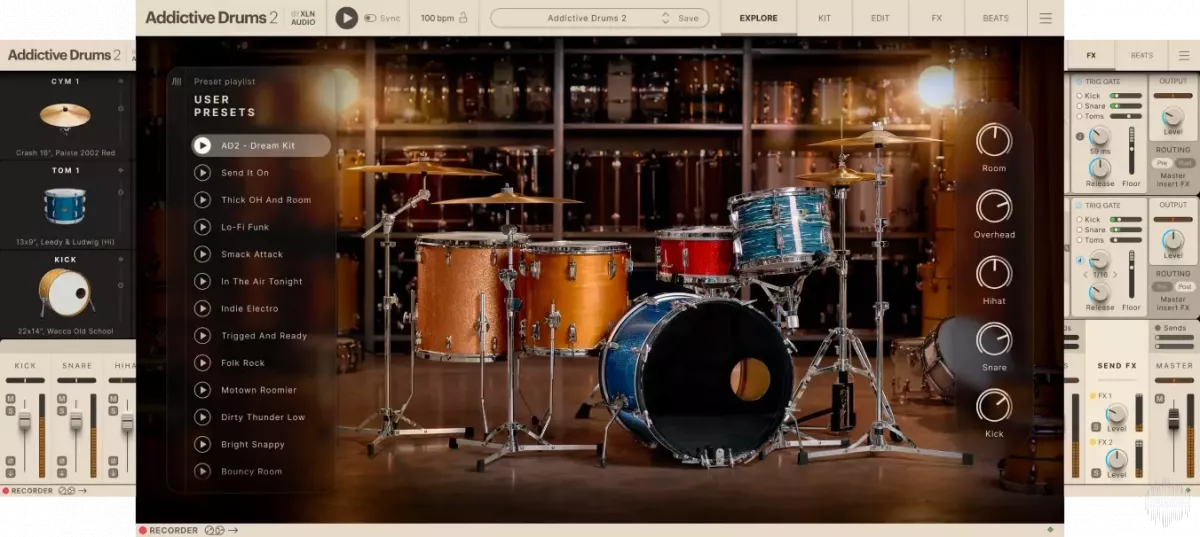Screen dimensions: 1200x537
Task: Click the Hihat knob
Action: (994, 273)
